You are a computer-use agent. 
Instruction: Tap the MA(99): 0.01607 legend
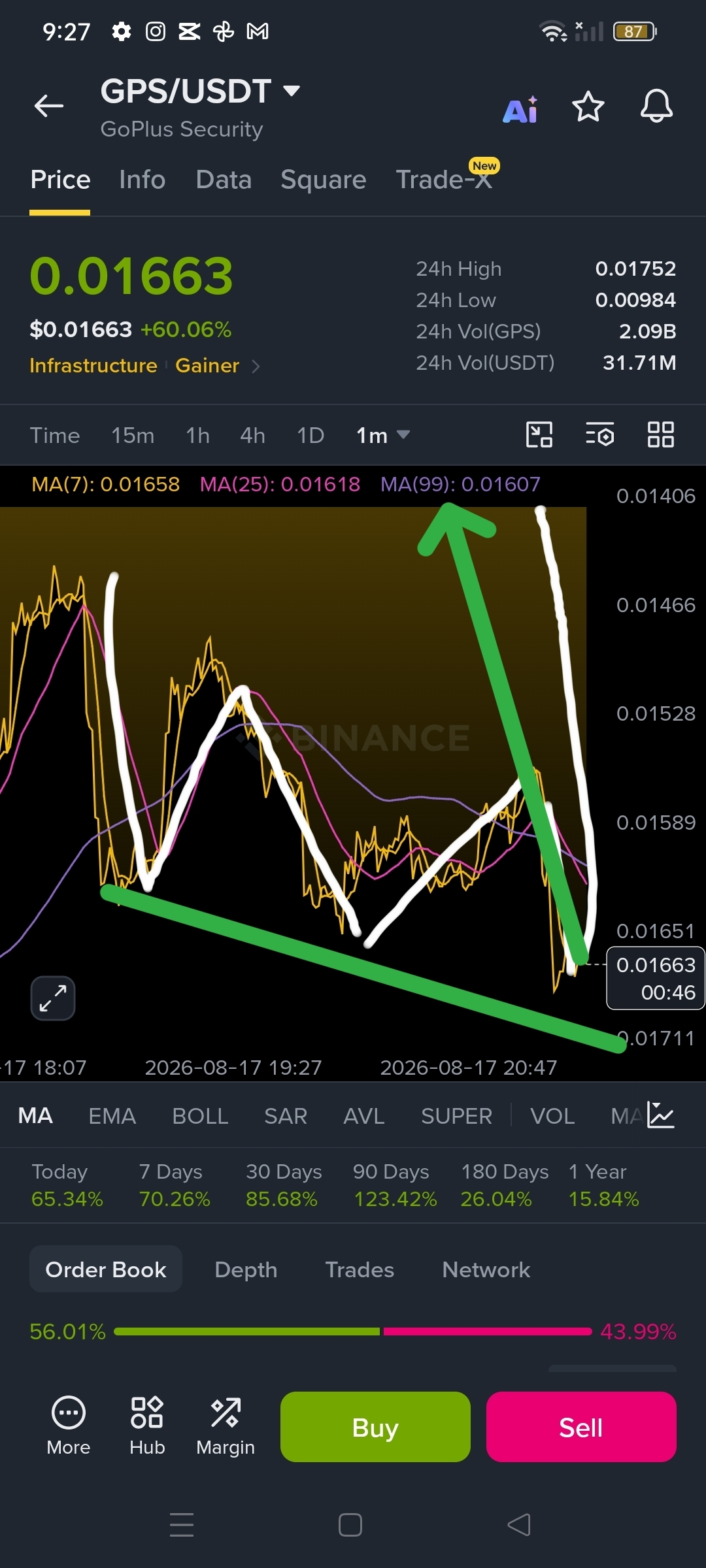pos(460,484)
